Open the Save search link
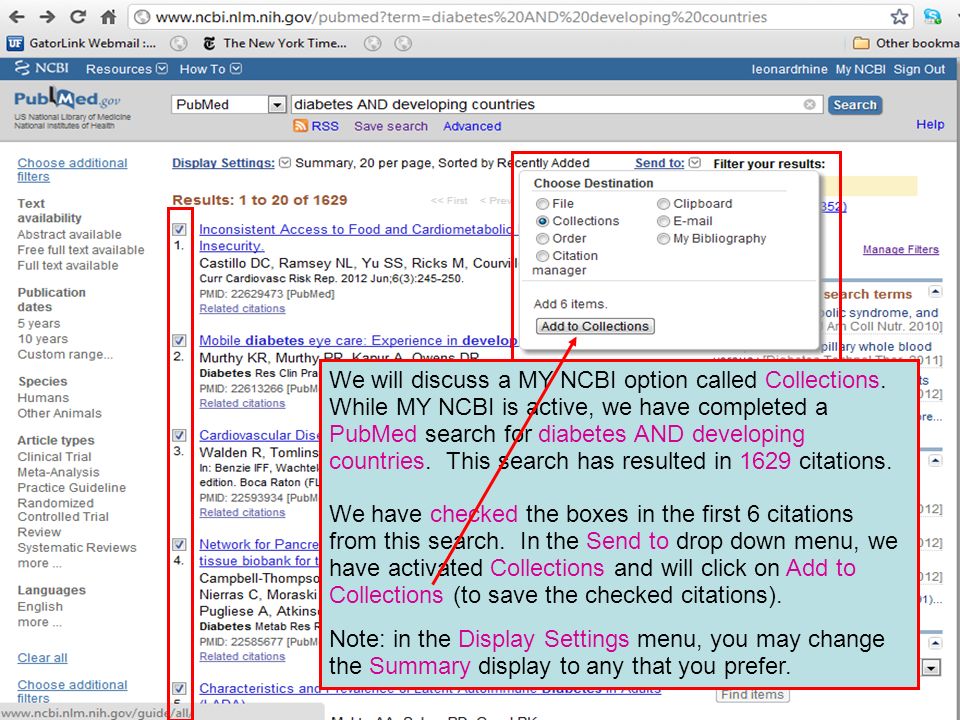The height and width of the screenshot is (720, 960). 391,126
